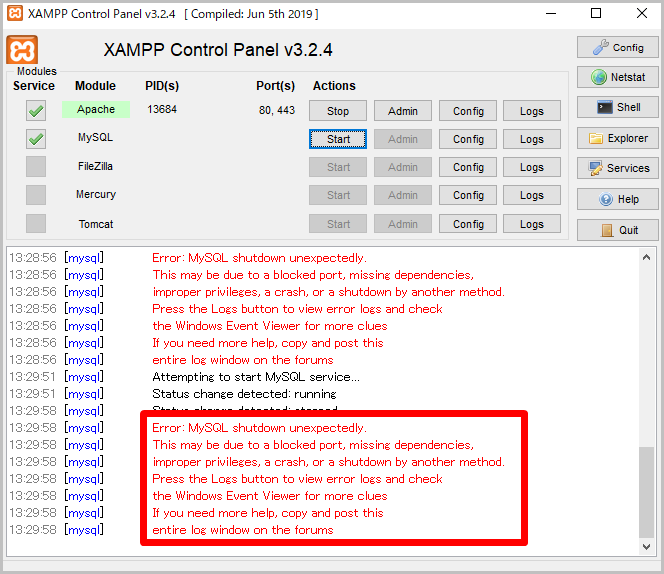This screenshot has height=574, width=664.
Task: Click the Module column header
Action: [95, 86]
